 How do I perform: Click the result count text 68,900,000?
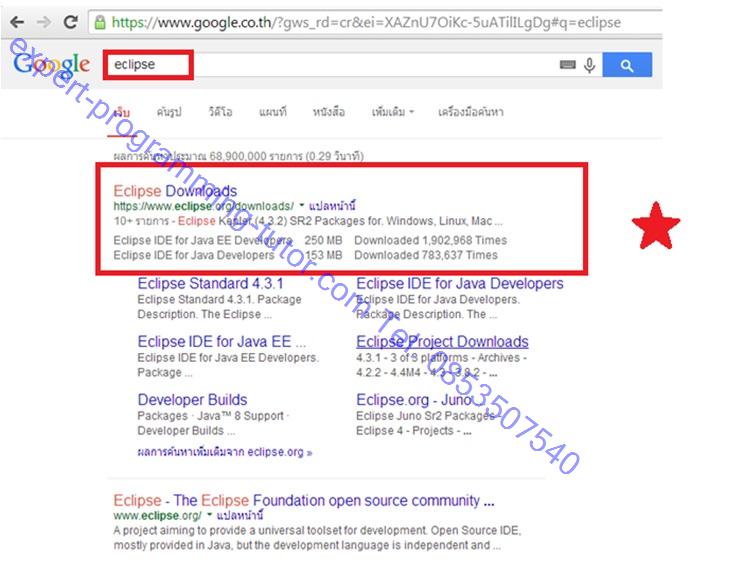click(238, 156)
